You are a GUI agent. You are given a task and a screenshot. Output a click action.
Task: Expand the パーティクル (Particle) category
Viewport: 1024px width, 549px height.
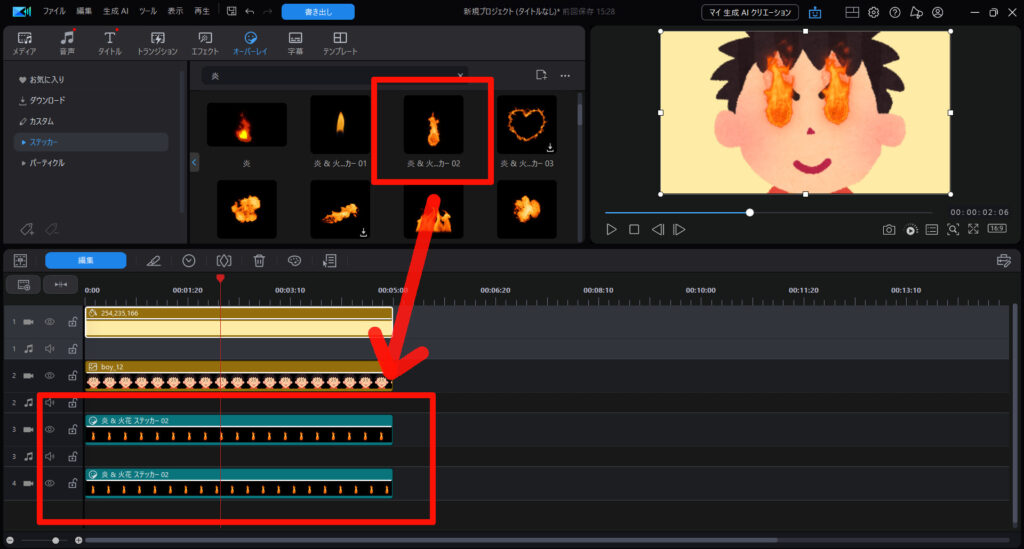(x=47, y=162)
